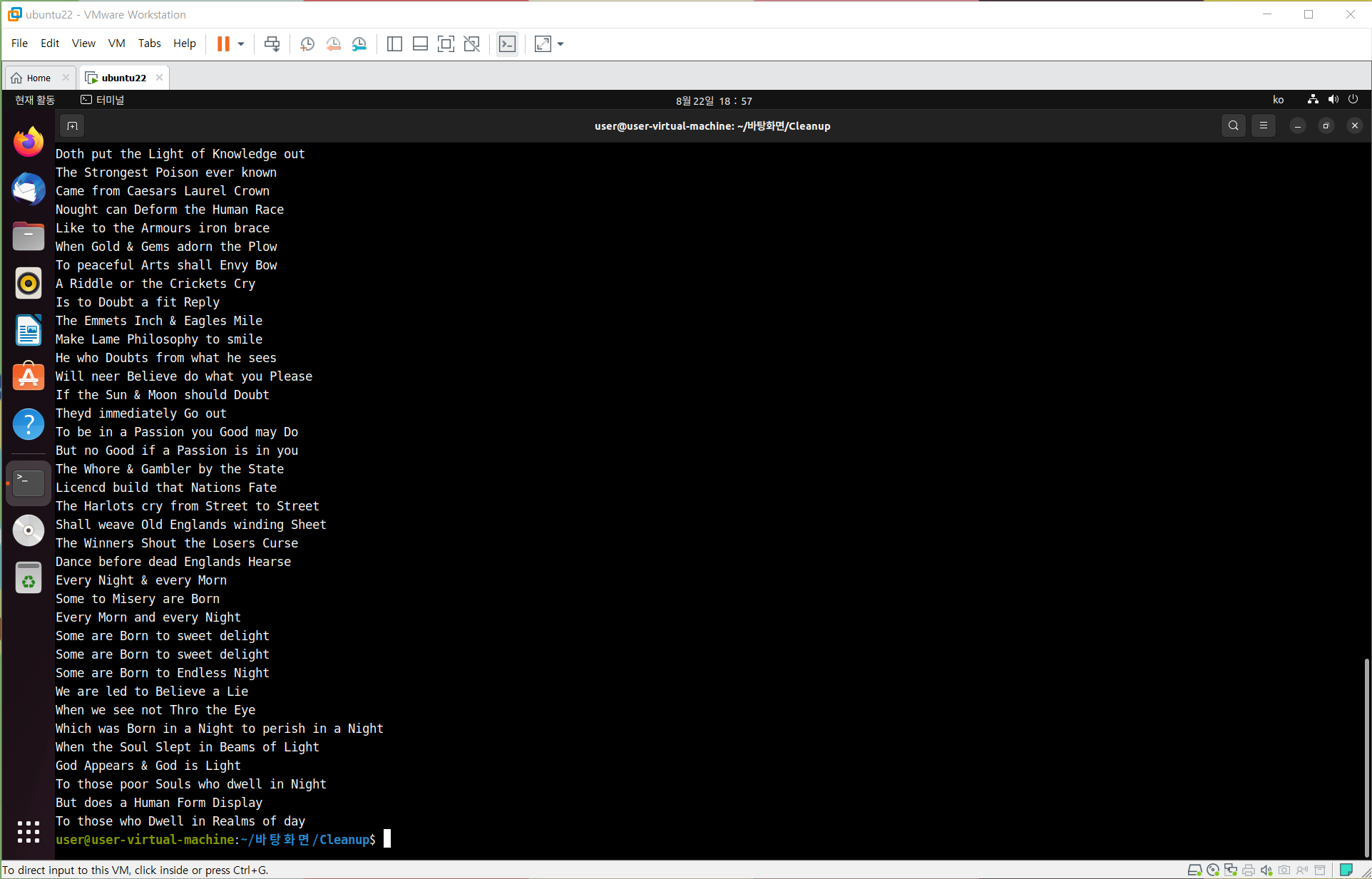Click the terminal search icon
The image size is (1372, 879).
click(x=1233, y=126)
